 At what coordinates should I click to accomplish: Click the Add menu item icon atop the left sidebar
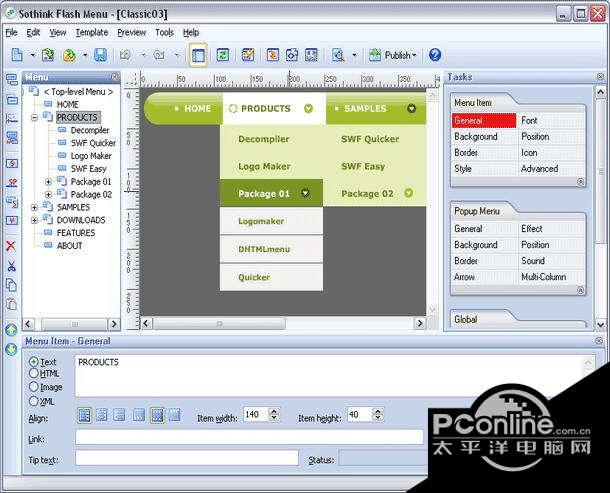(12, 80)
